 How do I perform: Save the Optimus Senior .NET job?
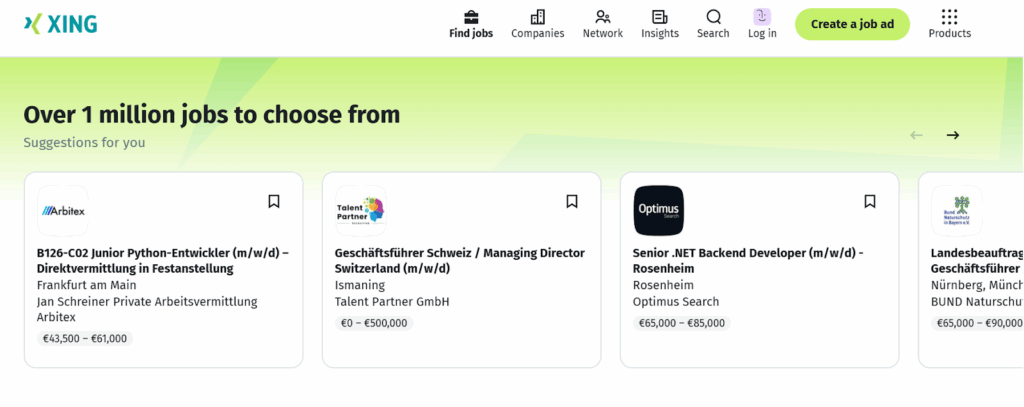(x=870, y=201)
